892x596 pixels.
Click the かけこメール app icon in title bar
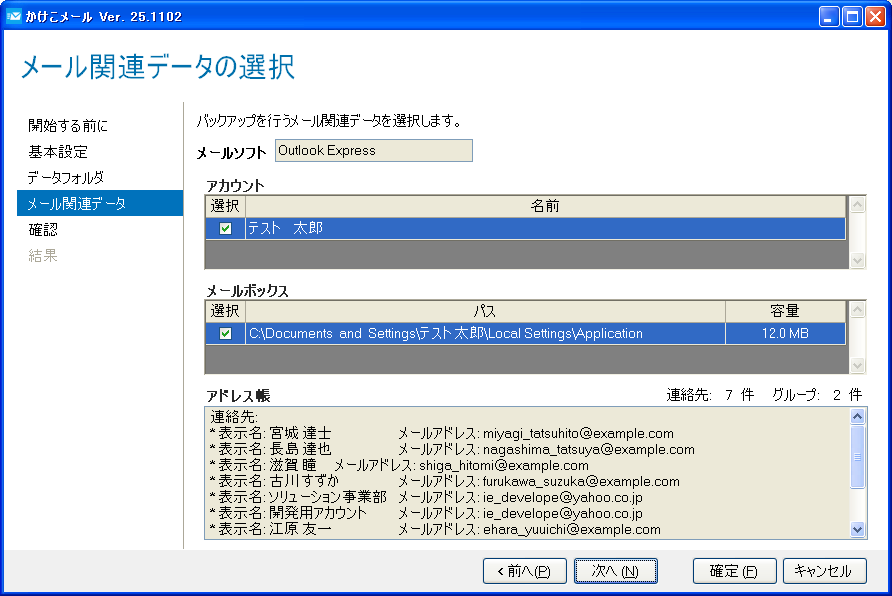coord(14,16)
